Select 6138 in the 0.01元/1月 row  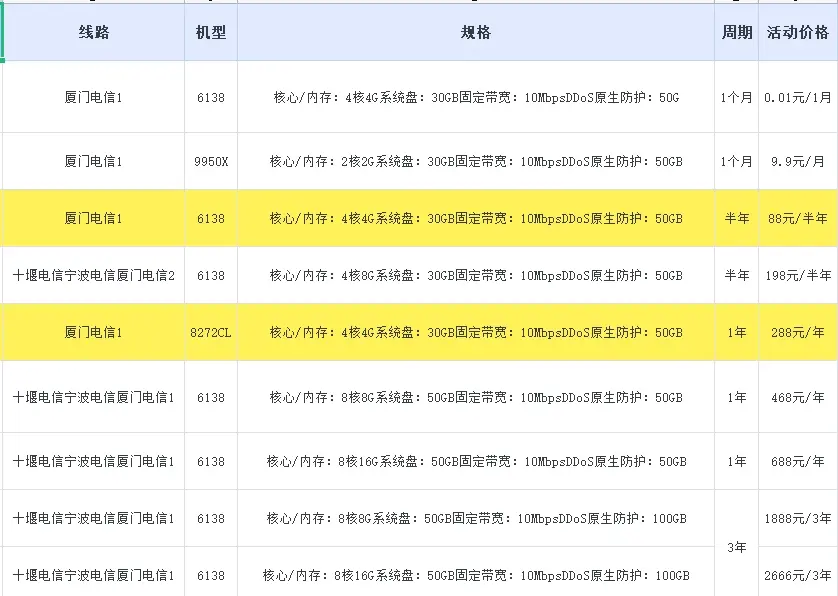click(211, 97)
